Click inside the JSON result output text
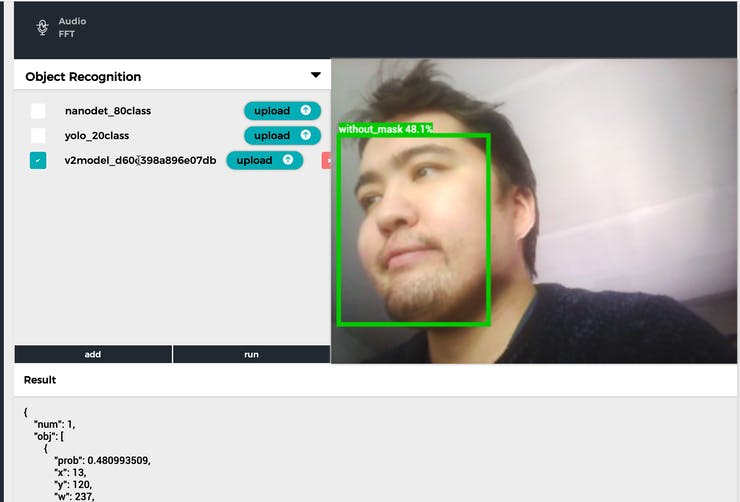Image resolution: width=740 pixels, height=502 pixels. click(100, 460)
